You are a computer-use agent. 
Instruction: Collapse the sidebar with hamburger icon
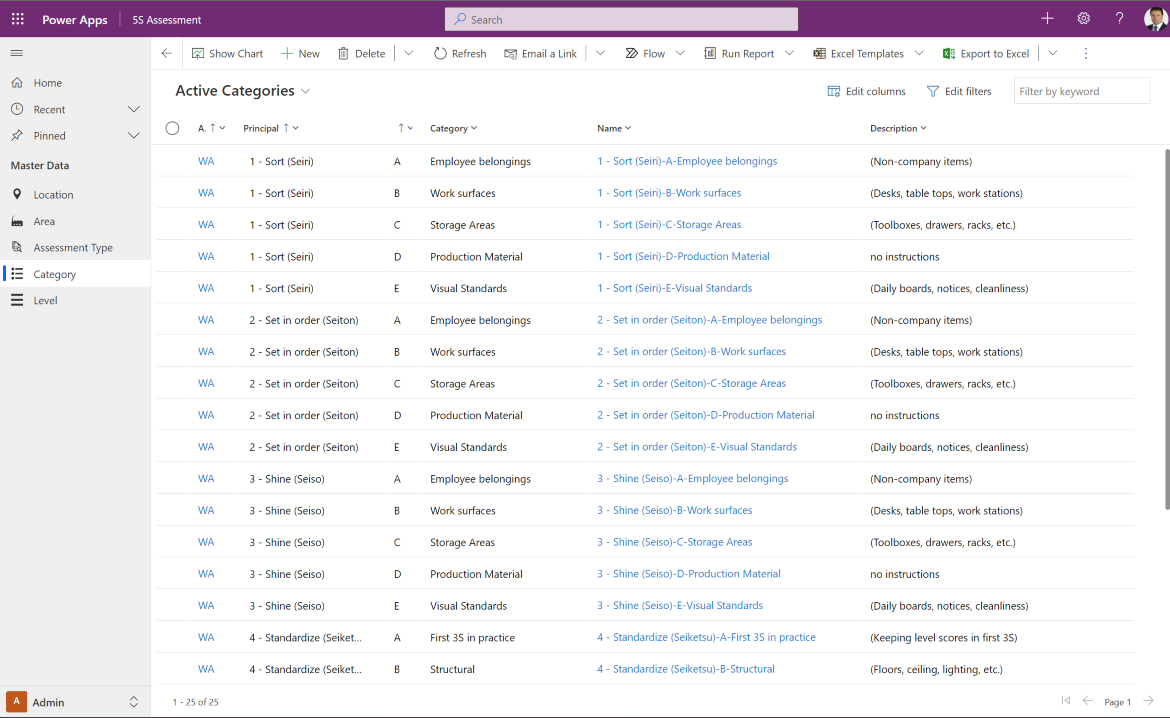pyautogui.click(x=16, y=53)
